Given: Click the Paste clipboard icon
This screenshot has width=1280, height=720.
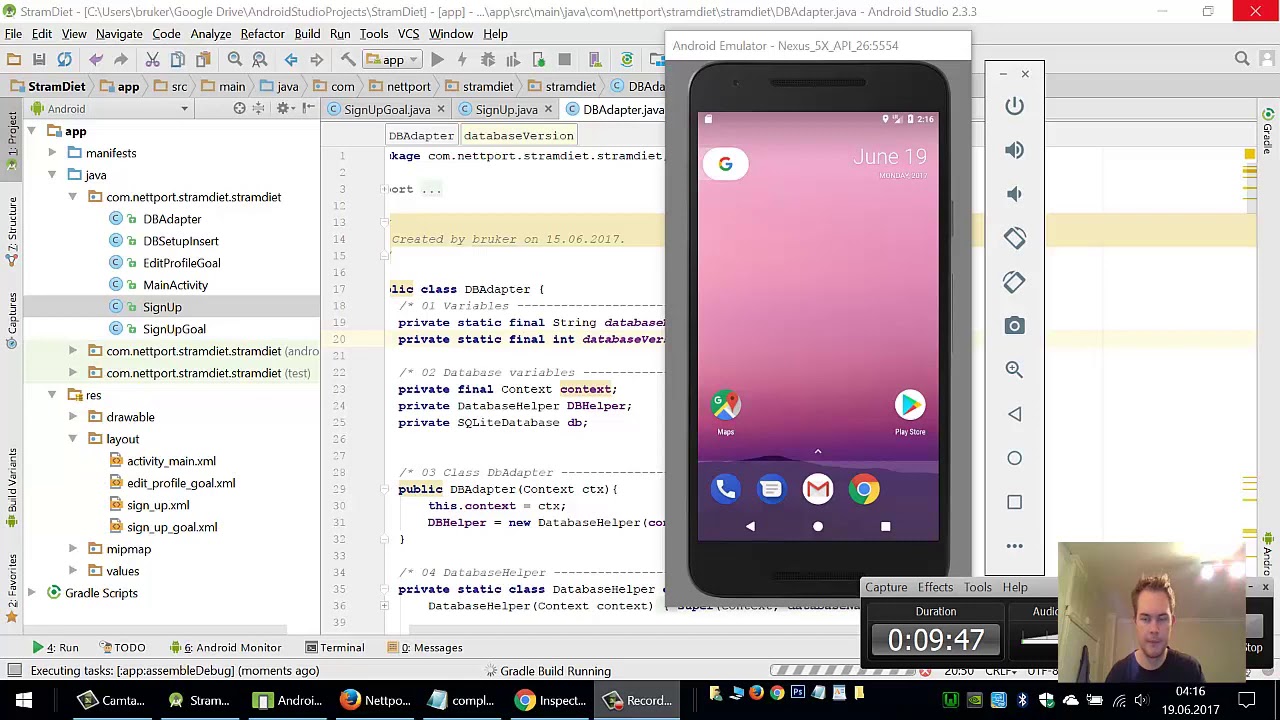Looking at the screenshot, I should pos(203,60).
